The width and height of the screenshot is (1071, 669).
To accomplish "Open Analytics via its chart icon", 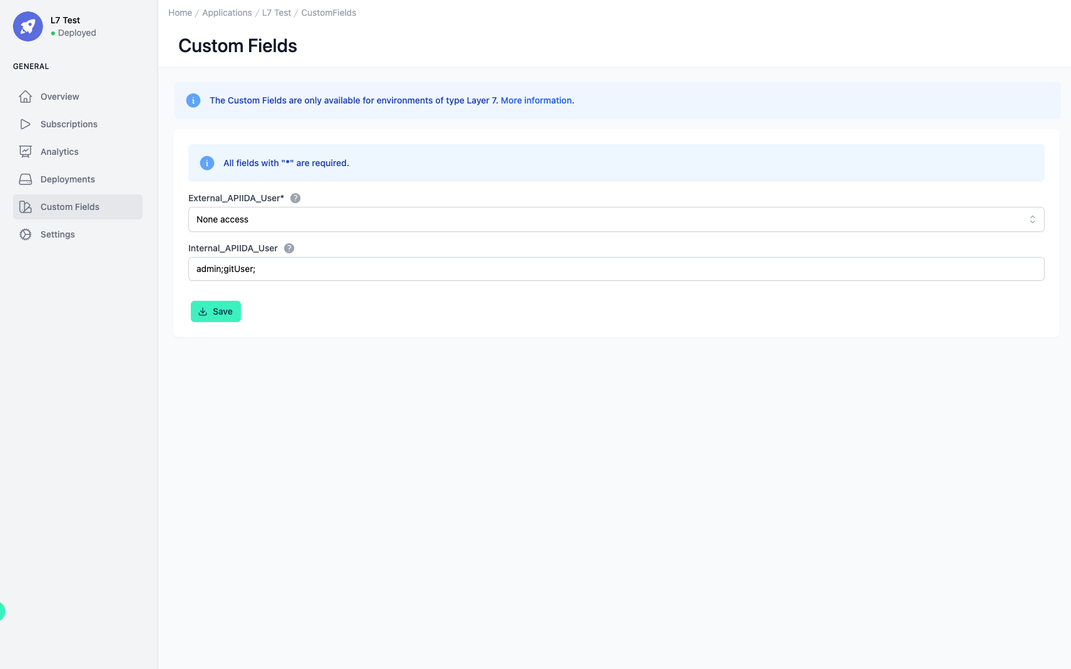I will 25,151.
